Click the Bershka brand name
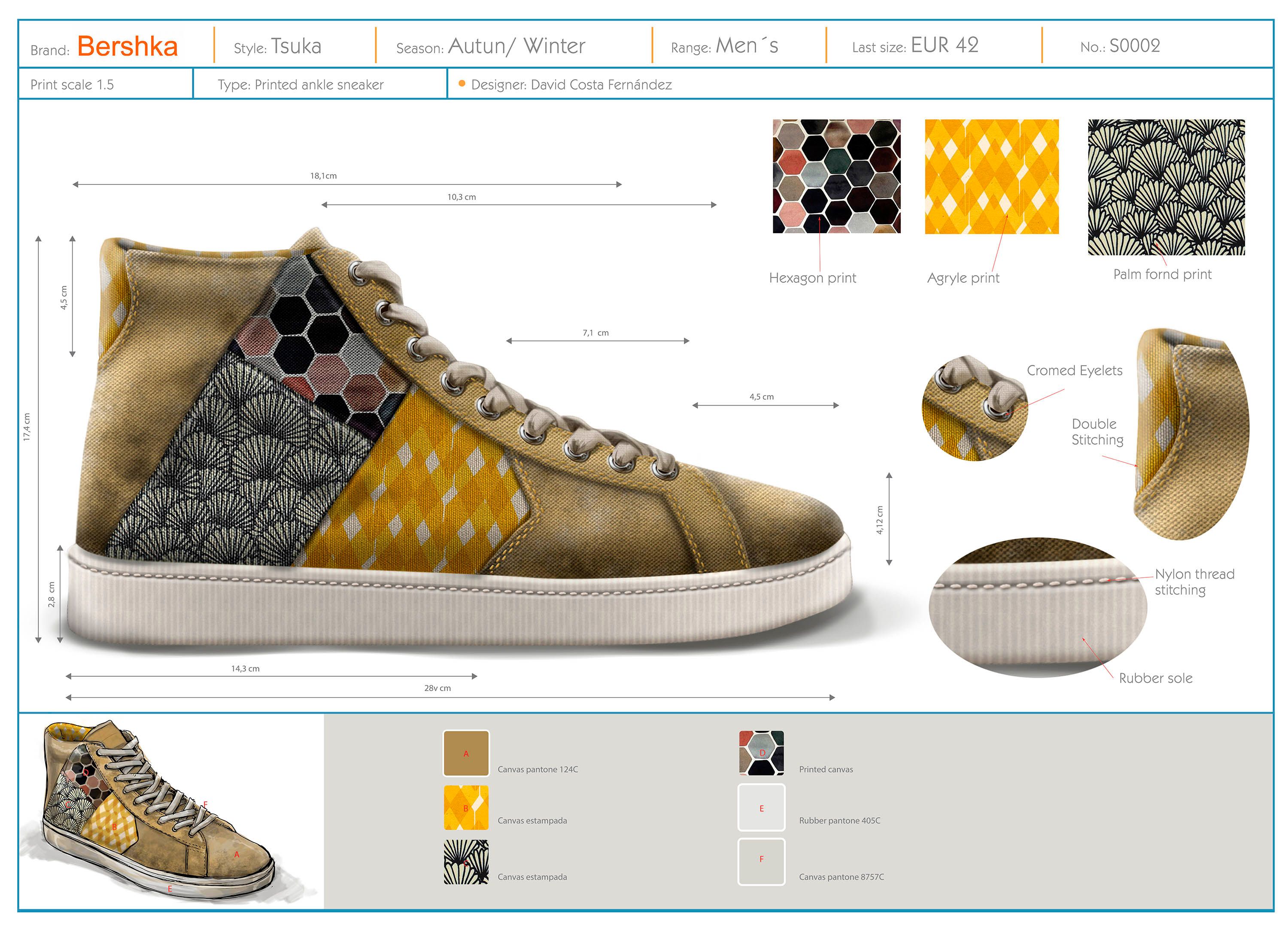The height and width of the screenshot is (928, 1288). 127,46
